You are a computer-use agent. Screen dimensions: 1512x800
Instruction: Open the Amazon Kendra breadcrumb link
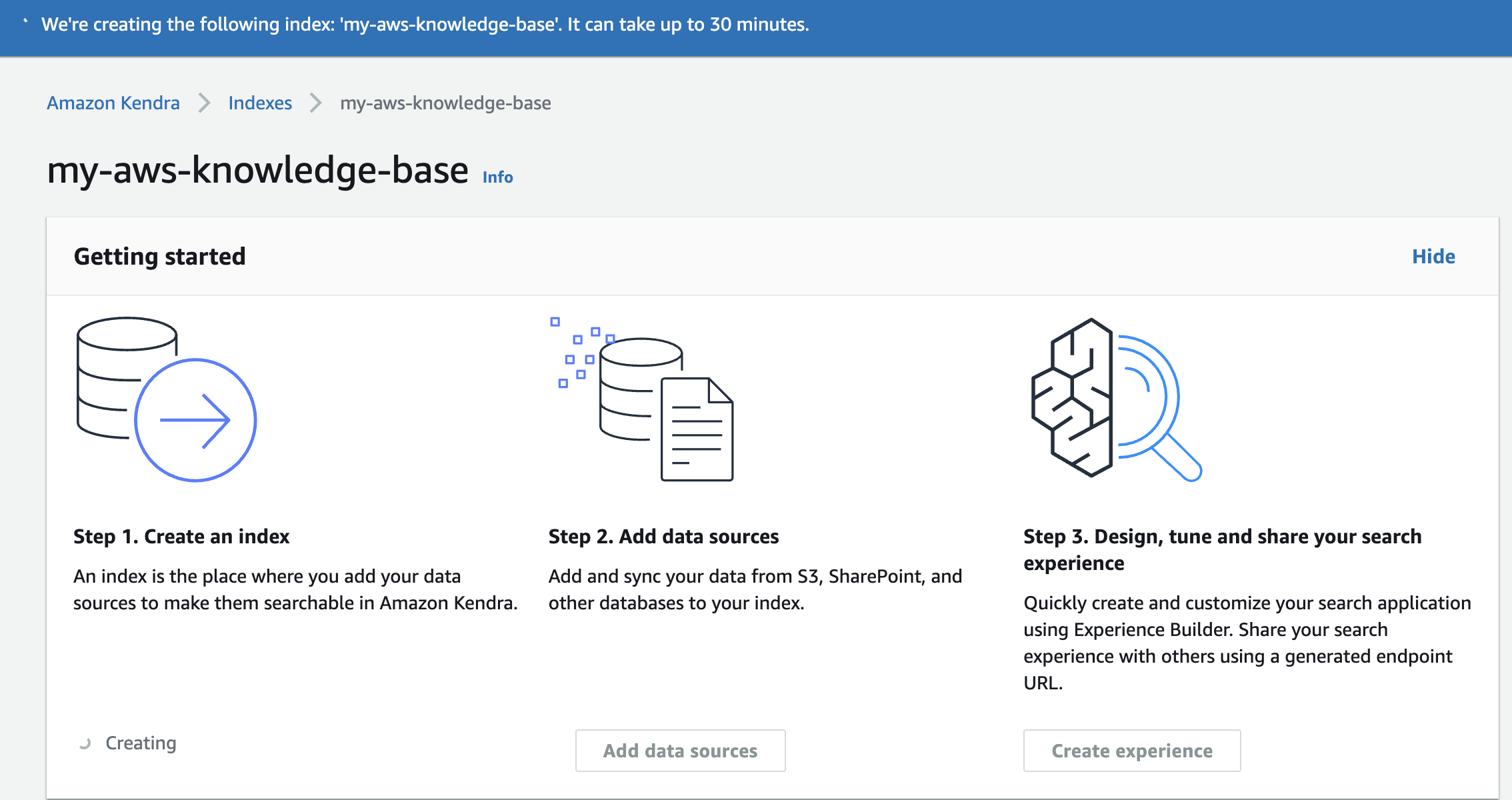click(113, 103)
